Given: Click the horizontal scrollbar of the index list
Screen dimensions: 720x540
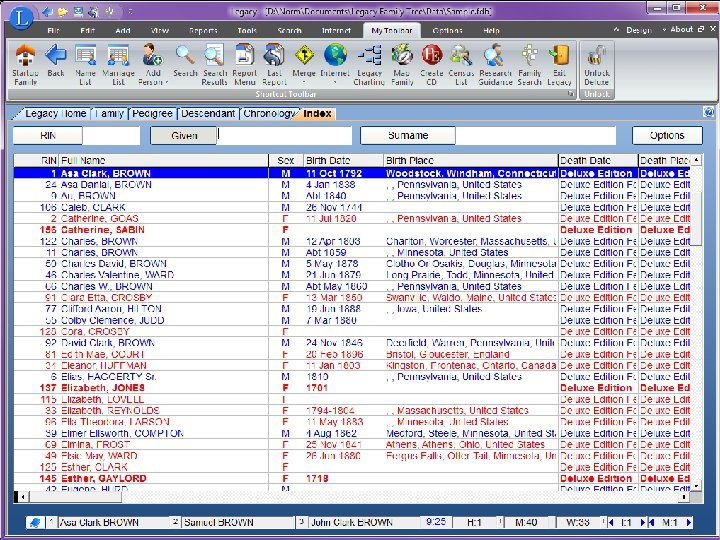Looking at the screenshot, I should 353,496.
